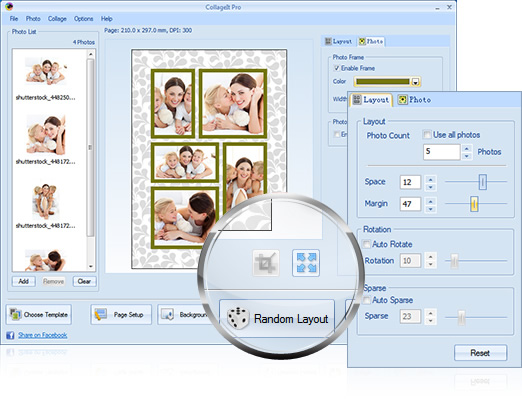Viewport: 522px width, 399px height.
Task: Open Share on Facebook link
Action: (x=43, y=335)
